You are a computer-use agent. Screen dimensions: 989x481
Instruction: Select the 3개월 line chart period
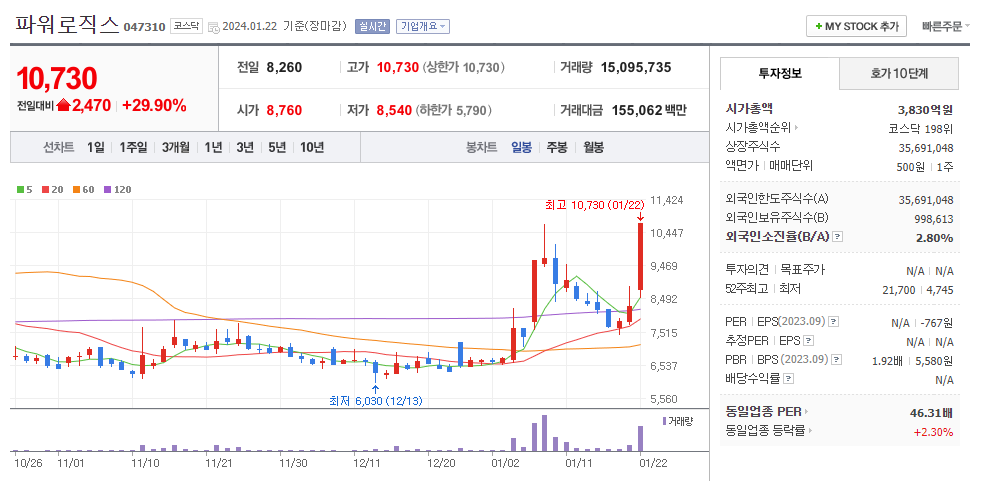[175, 148]
